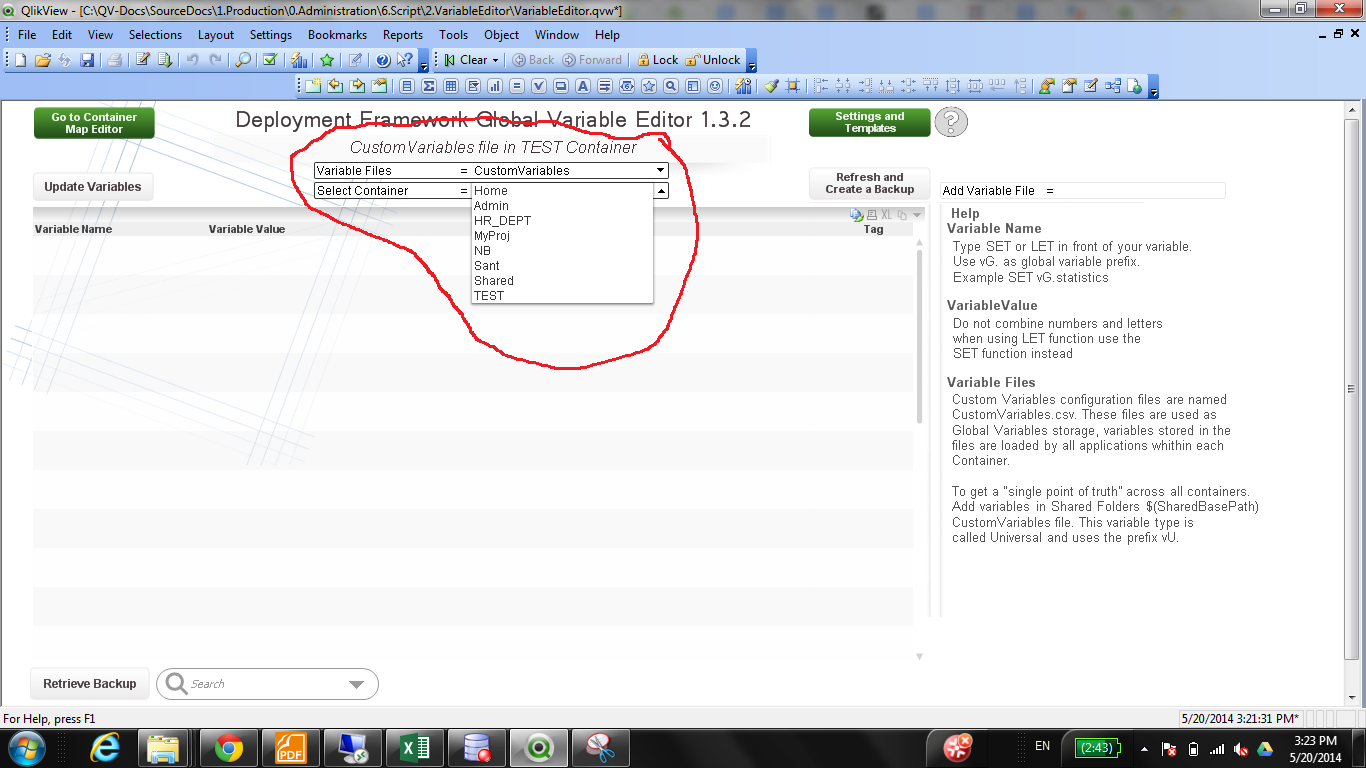Image resolution: width=1366 pixels, height=768 pixels.
Task: Collapse the Select Container dropdown arrow
Action: [660, 190]
